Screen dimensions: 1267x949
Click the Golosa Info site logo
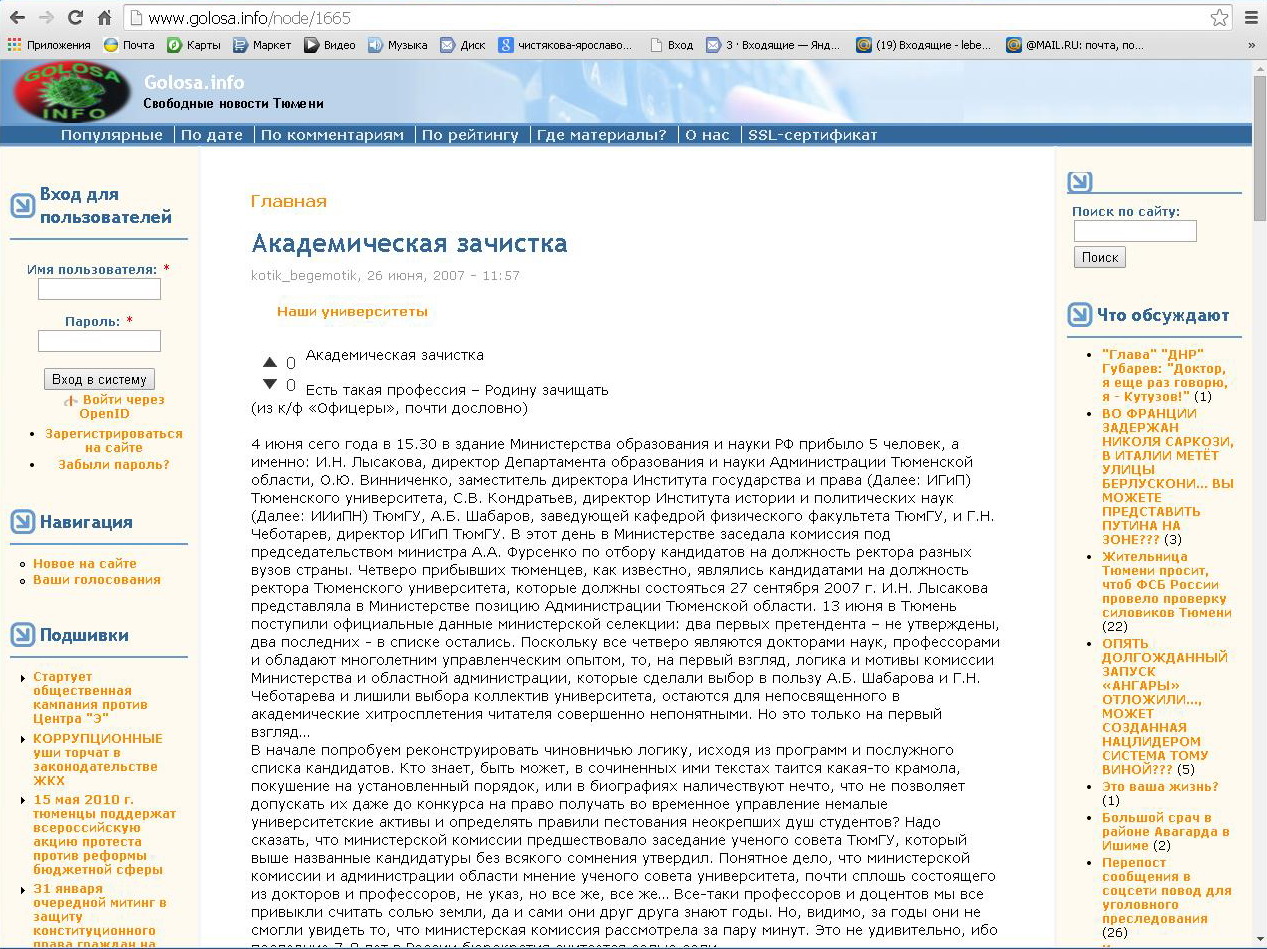coord(71,92)
